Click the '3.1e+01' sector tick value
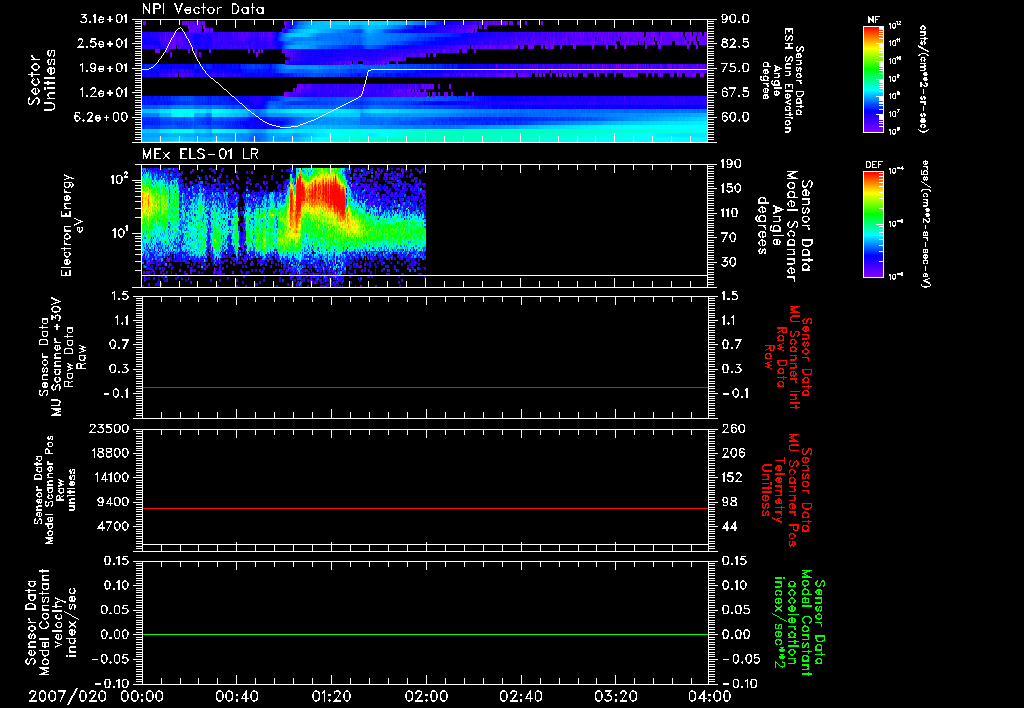 coord(104,19)
